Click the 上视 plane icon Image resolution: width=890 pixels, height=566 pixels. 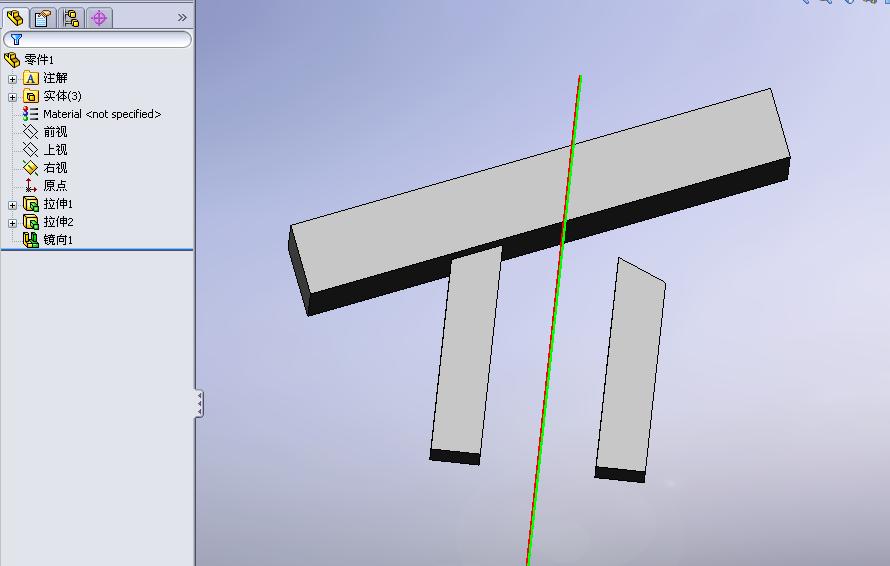coord(30,150)
